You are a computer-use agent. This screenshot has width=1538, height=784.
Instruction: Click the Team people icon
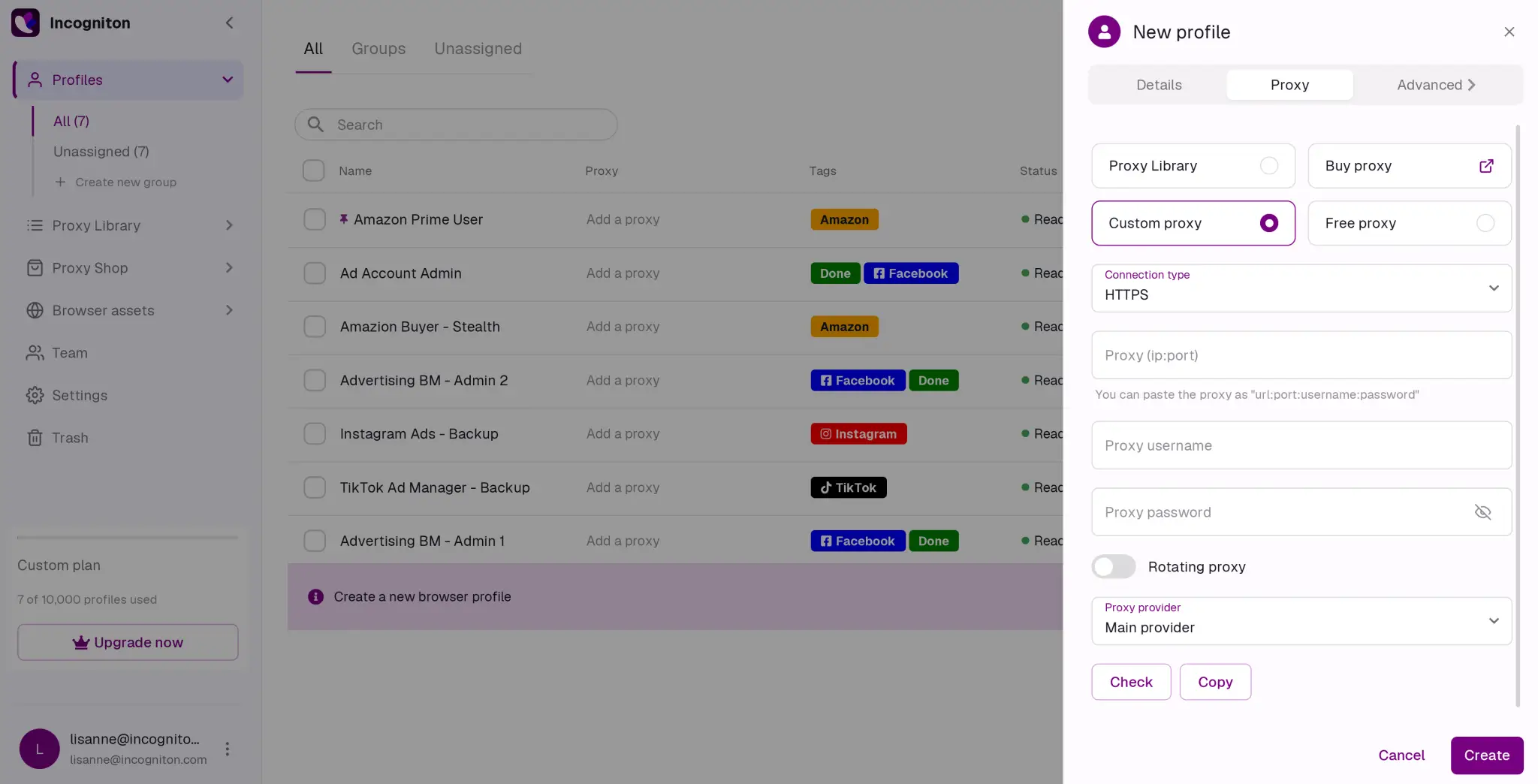coord(35,353)
